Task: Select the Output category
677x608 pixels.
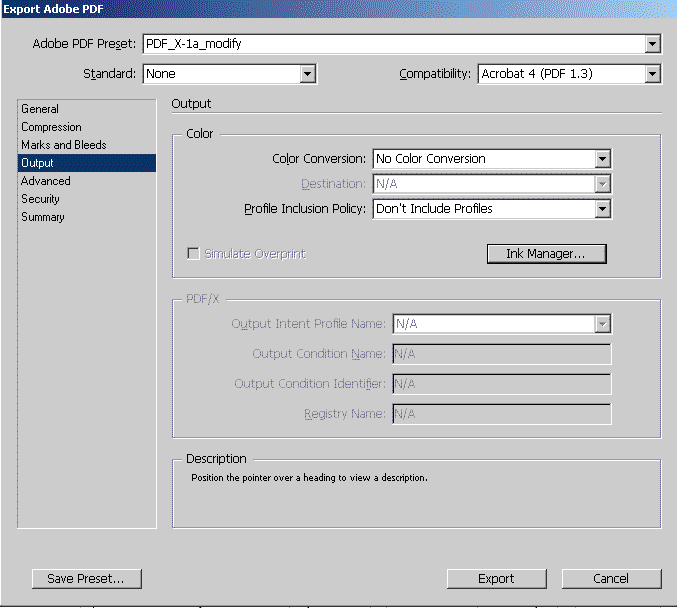Action: pos(87,163)
